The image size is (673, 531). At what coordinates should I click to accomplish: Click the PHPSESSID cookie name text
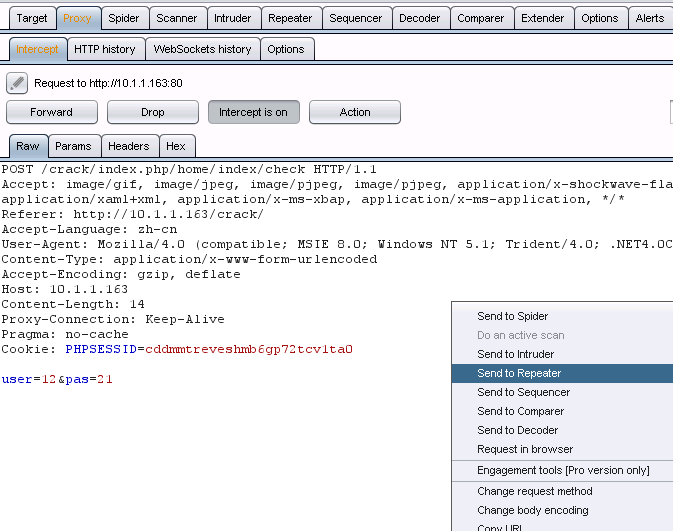click(101, 349)
